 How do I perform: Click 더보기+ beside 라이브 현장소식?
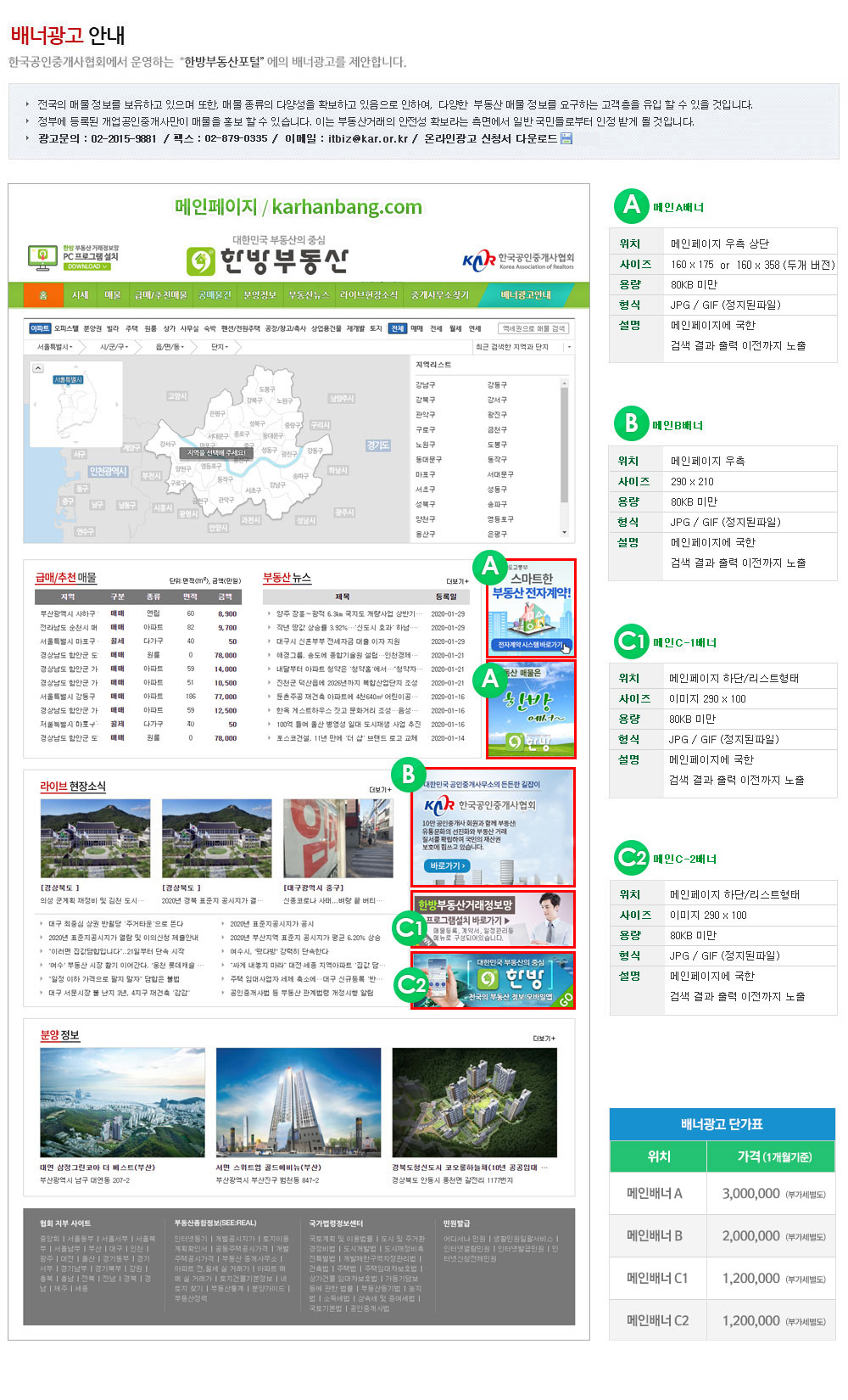[381, 789]
